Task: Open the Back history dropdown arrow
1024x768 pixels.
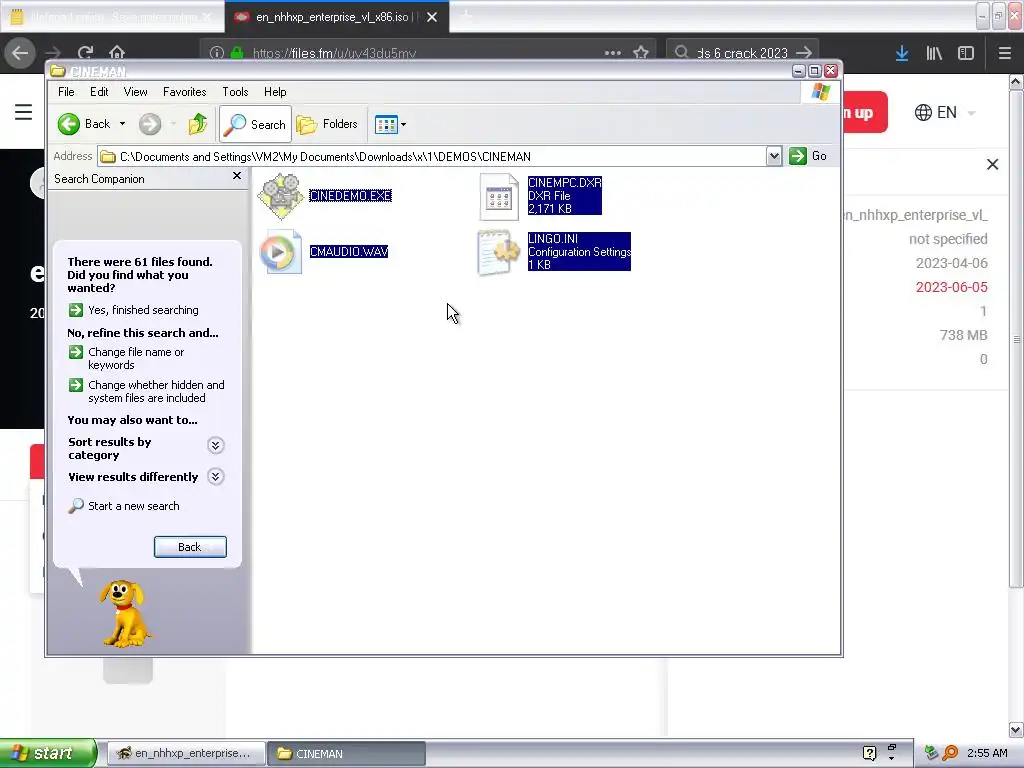Action: tap(122, 124)
